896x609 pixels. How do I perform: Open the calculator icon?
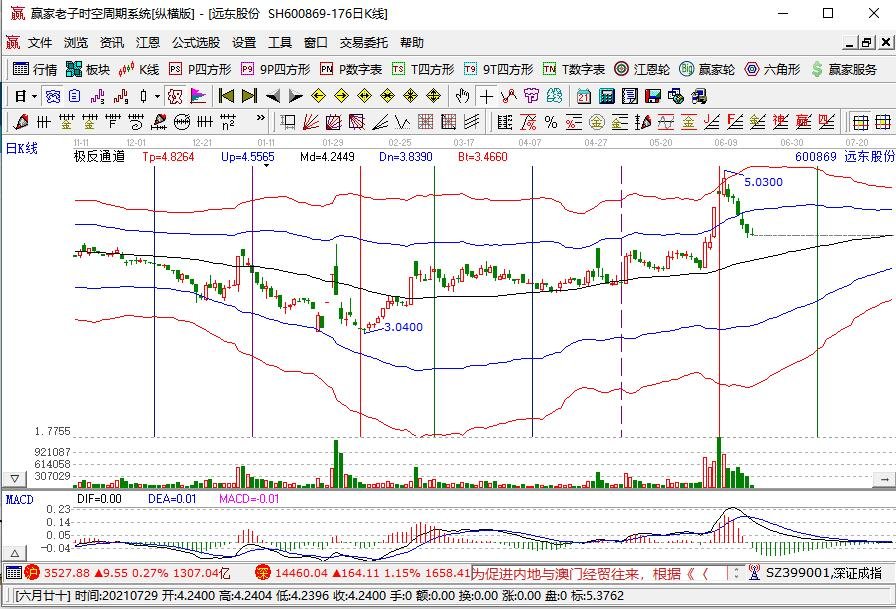607,97
